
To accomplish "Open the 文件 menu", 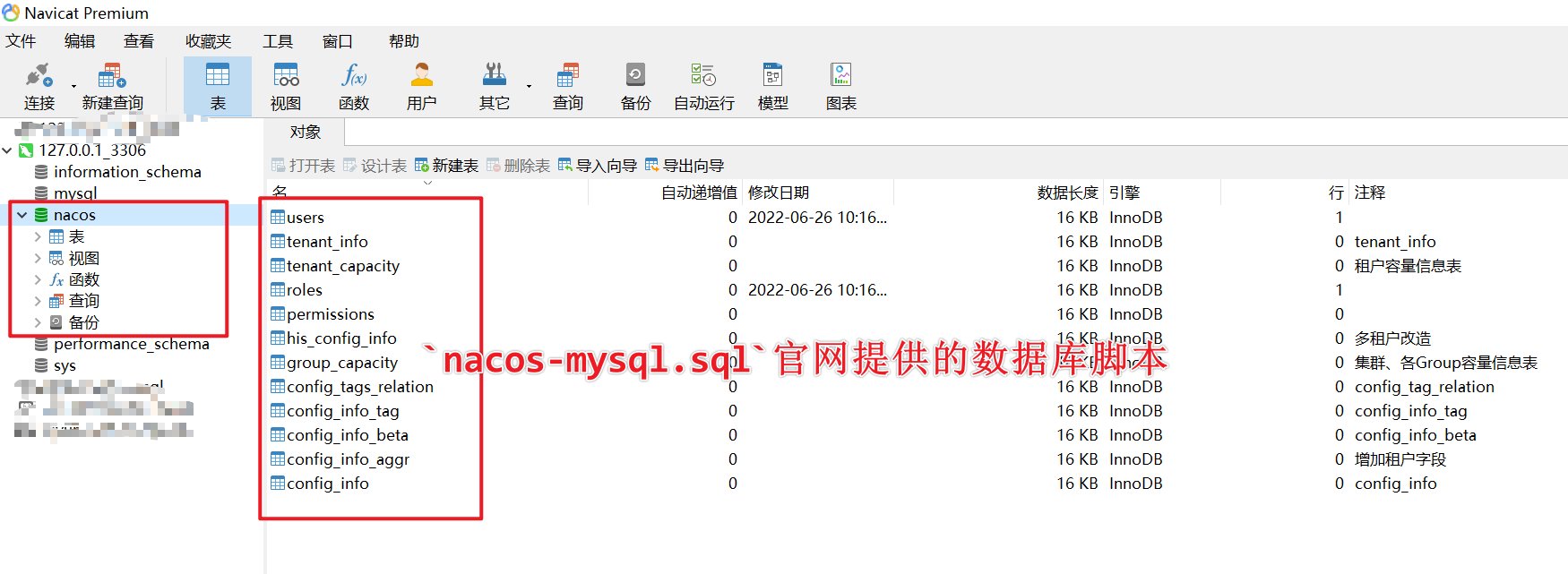I will (21, 41).
